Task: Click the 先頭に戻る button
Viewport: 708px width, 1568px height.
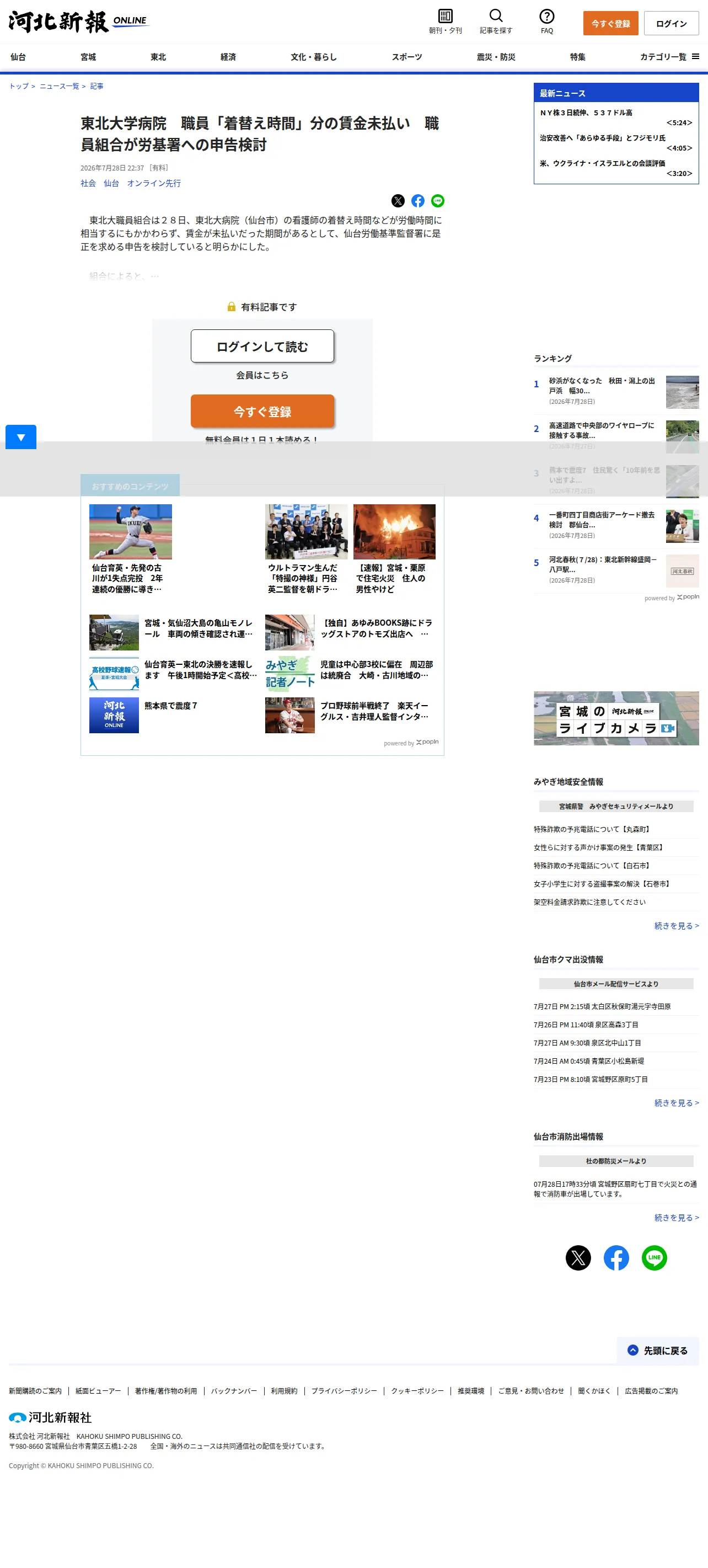Action: coord(657,1351)
